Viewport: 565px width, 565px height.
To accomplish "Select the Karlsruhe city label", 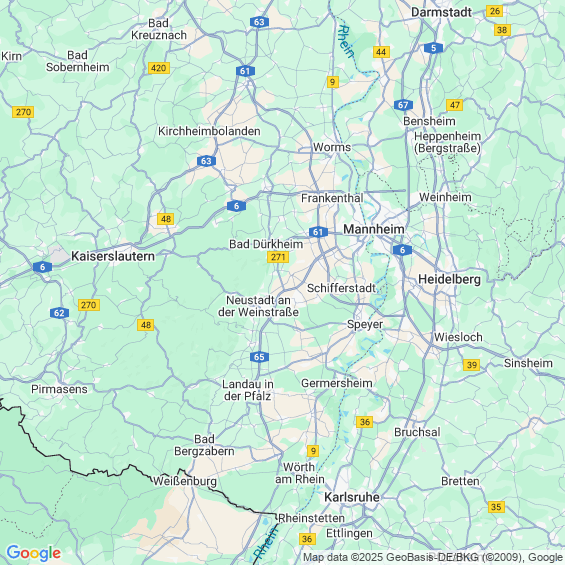I will coord(352,497).
